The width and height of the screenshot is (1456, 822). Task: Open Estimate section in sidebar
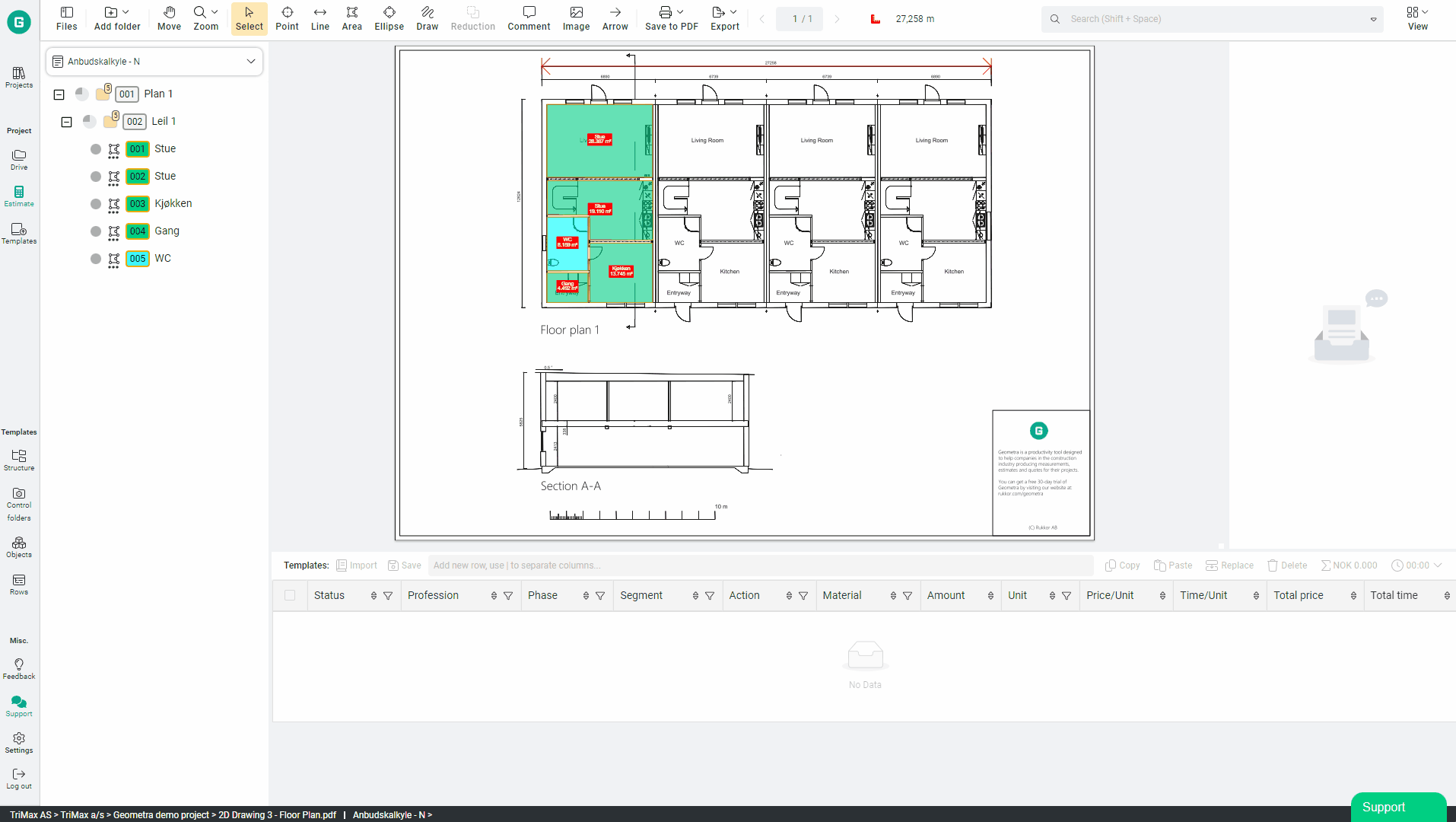coord(19,196)
